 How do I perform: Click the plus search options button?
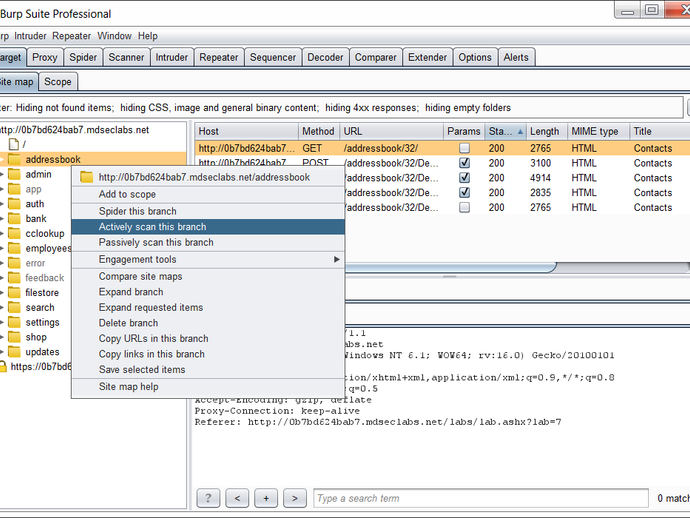266,498
